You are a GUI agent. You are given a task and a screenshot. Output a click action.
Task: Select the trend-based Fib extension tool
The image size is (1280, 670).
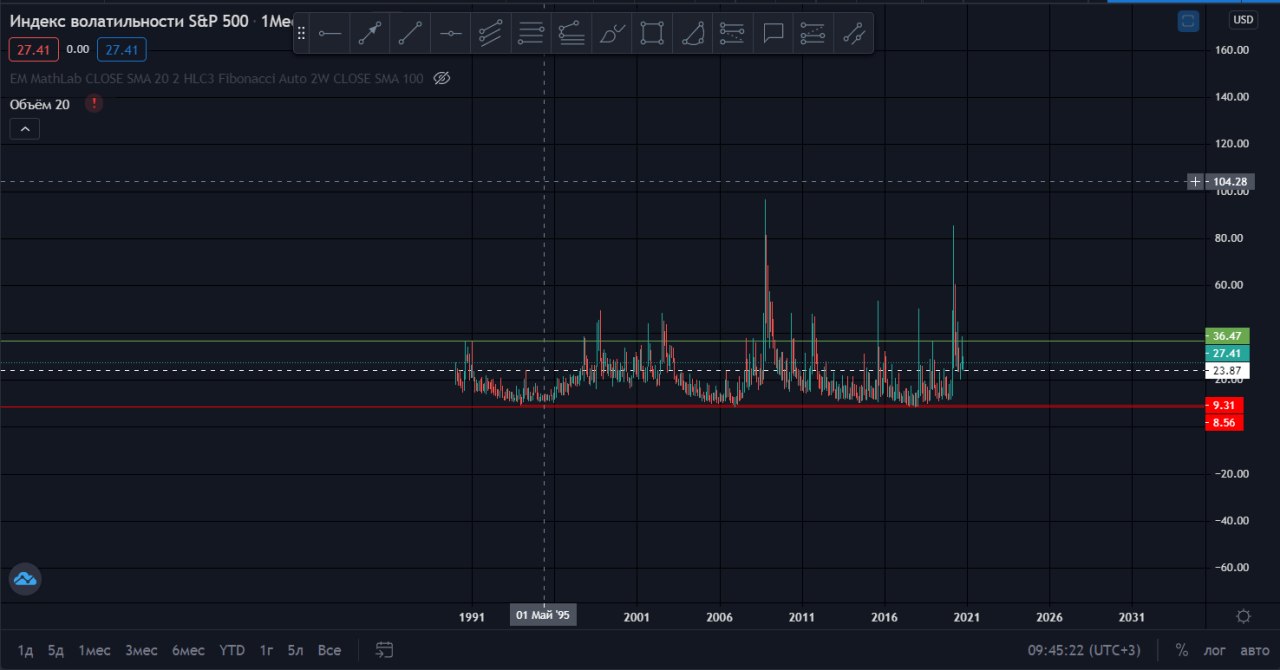[x=571, y=33]
